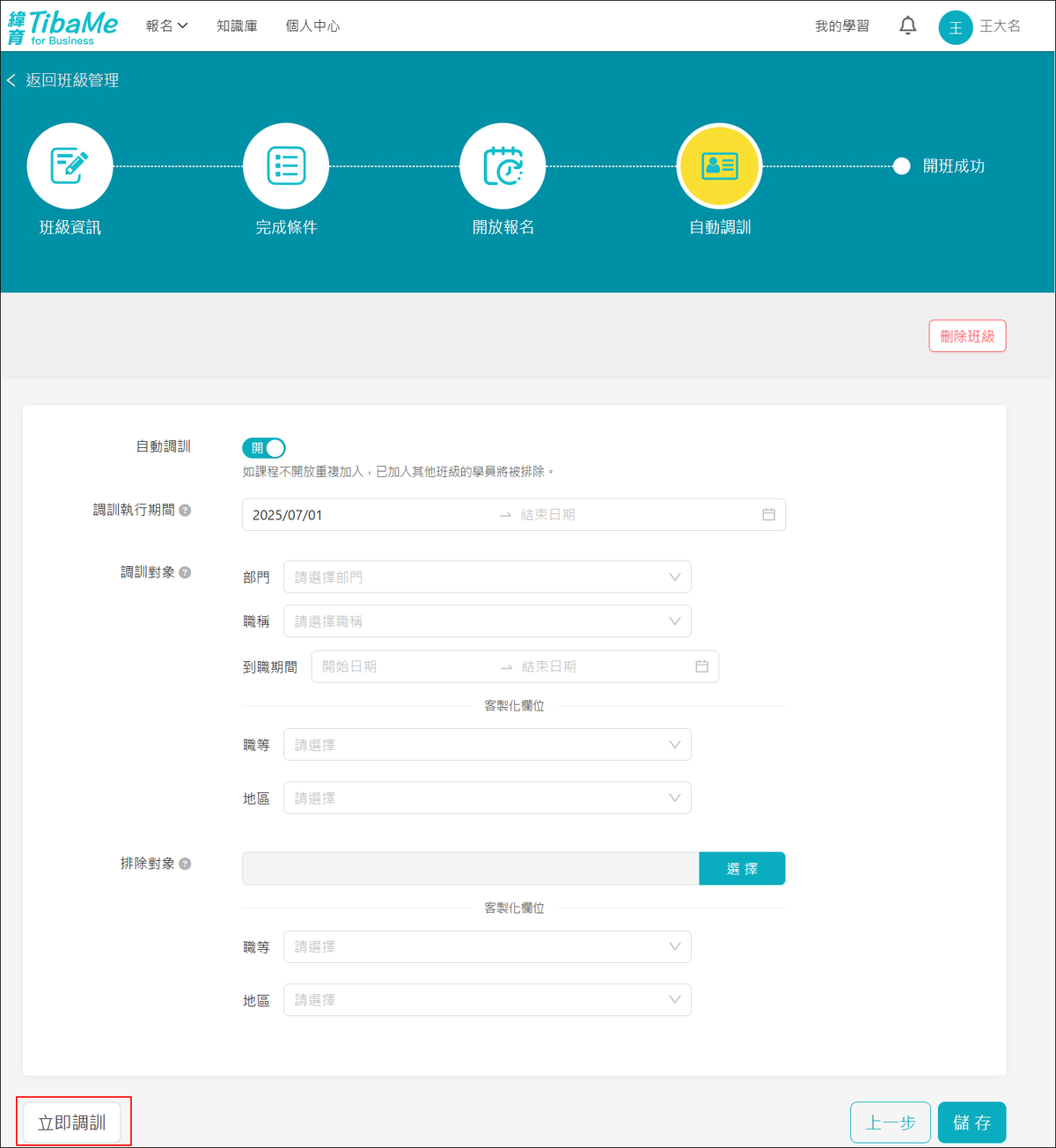Image resolution: width=1056 pixels, height=1148 pixels.
Task: Click the 儲存 button
Action: click(x=972, y=1122)
